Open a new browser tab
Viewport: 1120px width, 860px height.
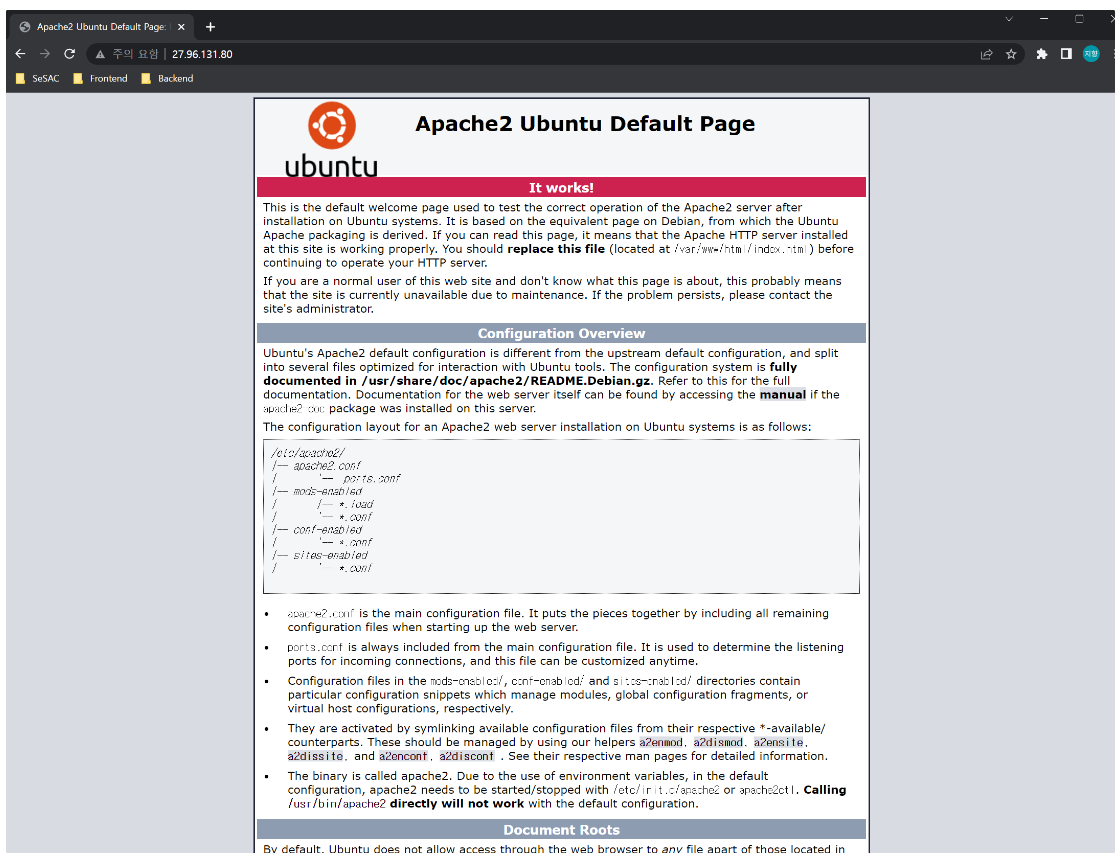pyautogui.click(x=210, y=27)
